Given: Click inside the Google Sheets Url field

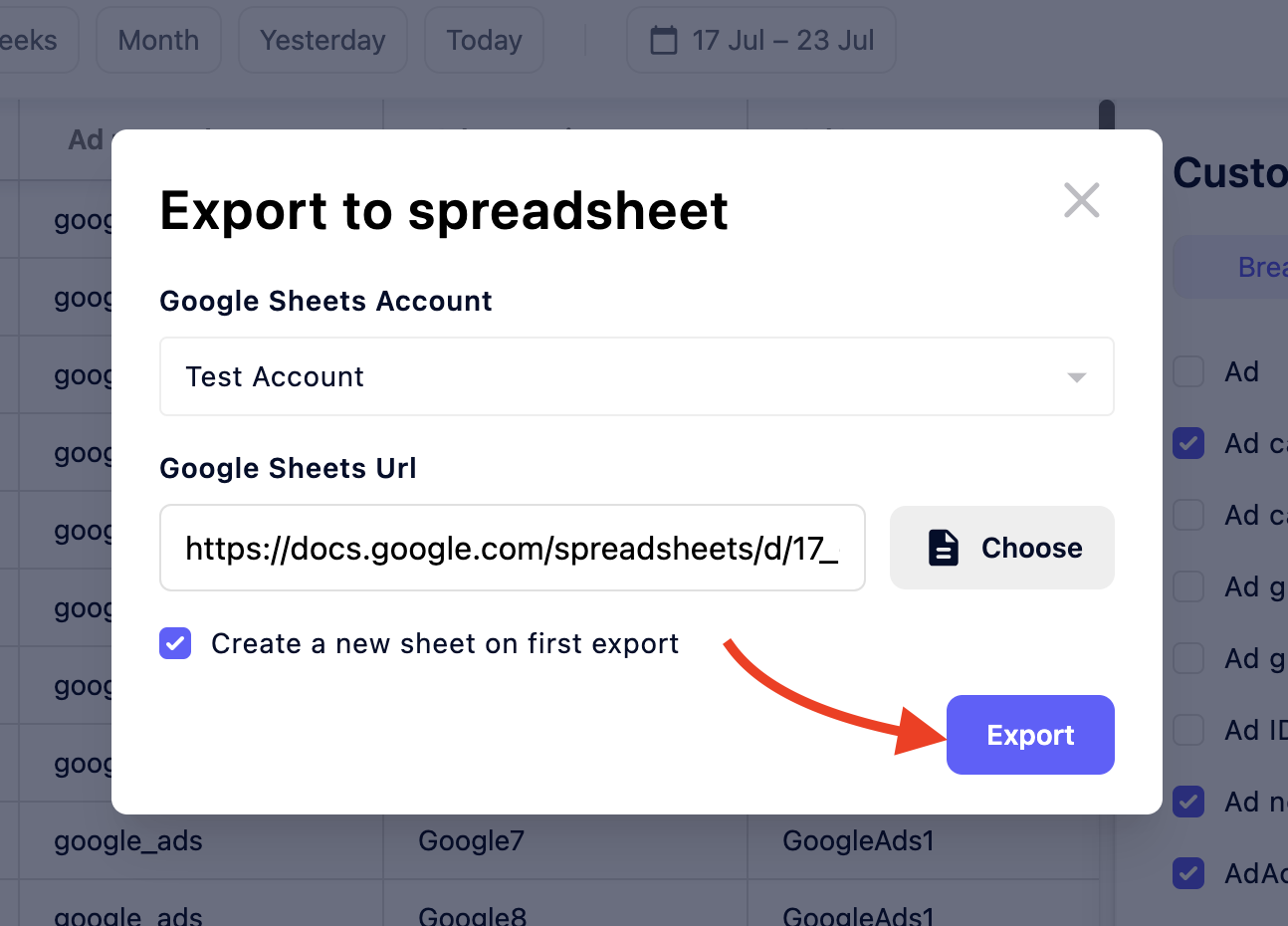Looking at the screenshot, I should [x=512, y=547].
